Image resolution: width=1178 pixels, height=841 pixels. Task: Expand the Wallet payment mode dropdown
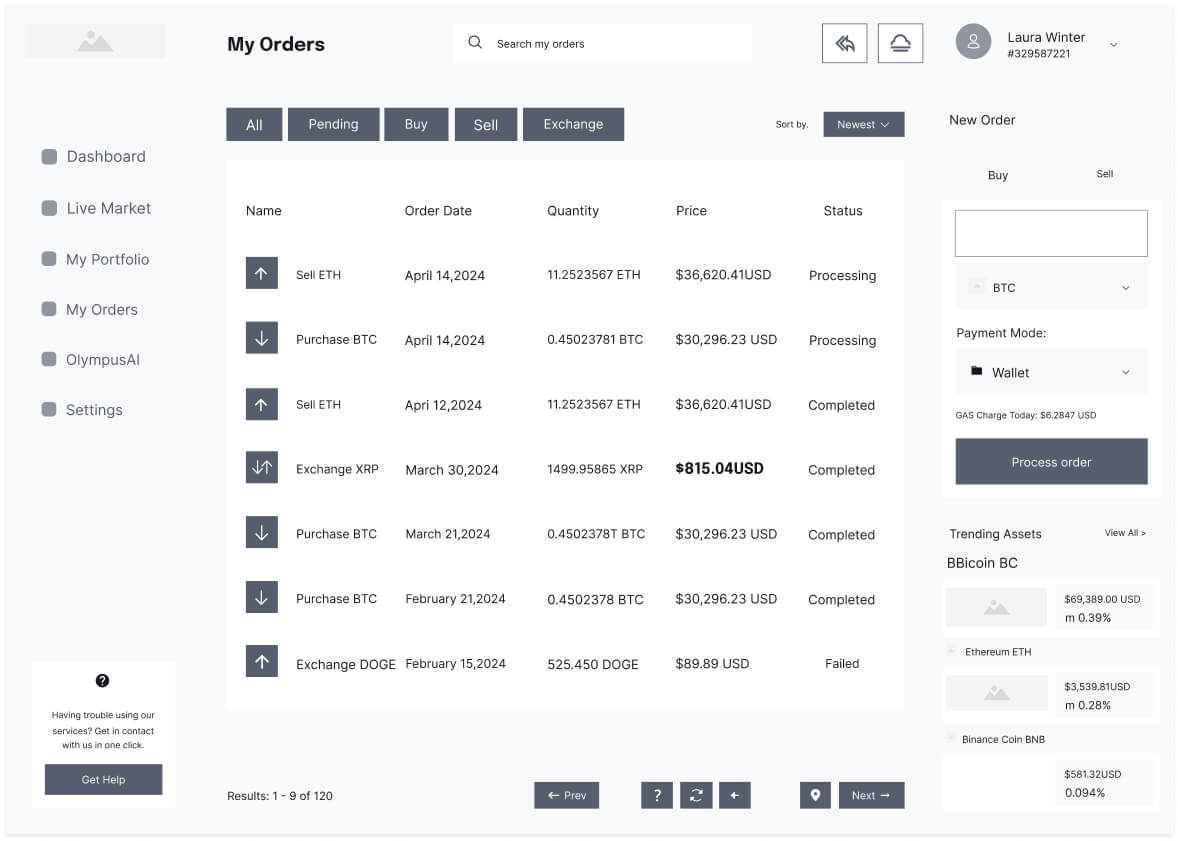click(x=1051, y=372)
